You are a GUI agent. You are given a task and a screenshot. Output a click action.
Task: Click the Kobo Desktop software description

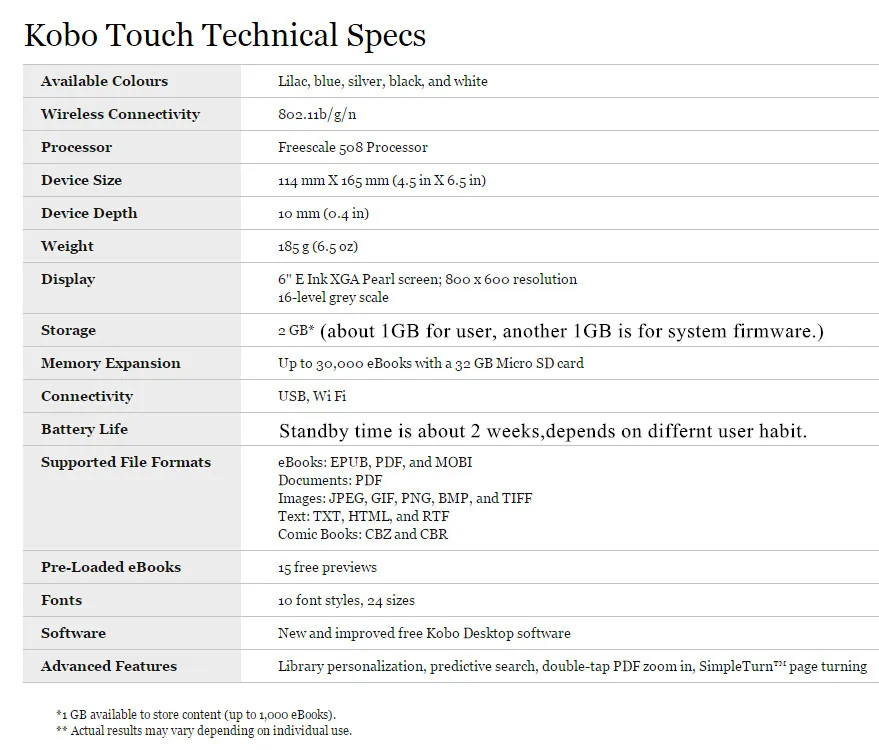click(424, 633)
